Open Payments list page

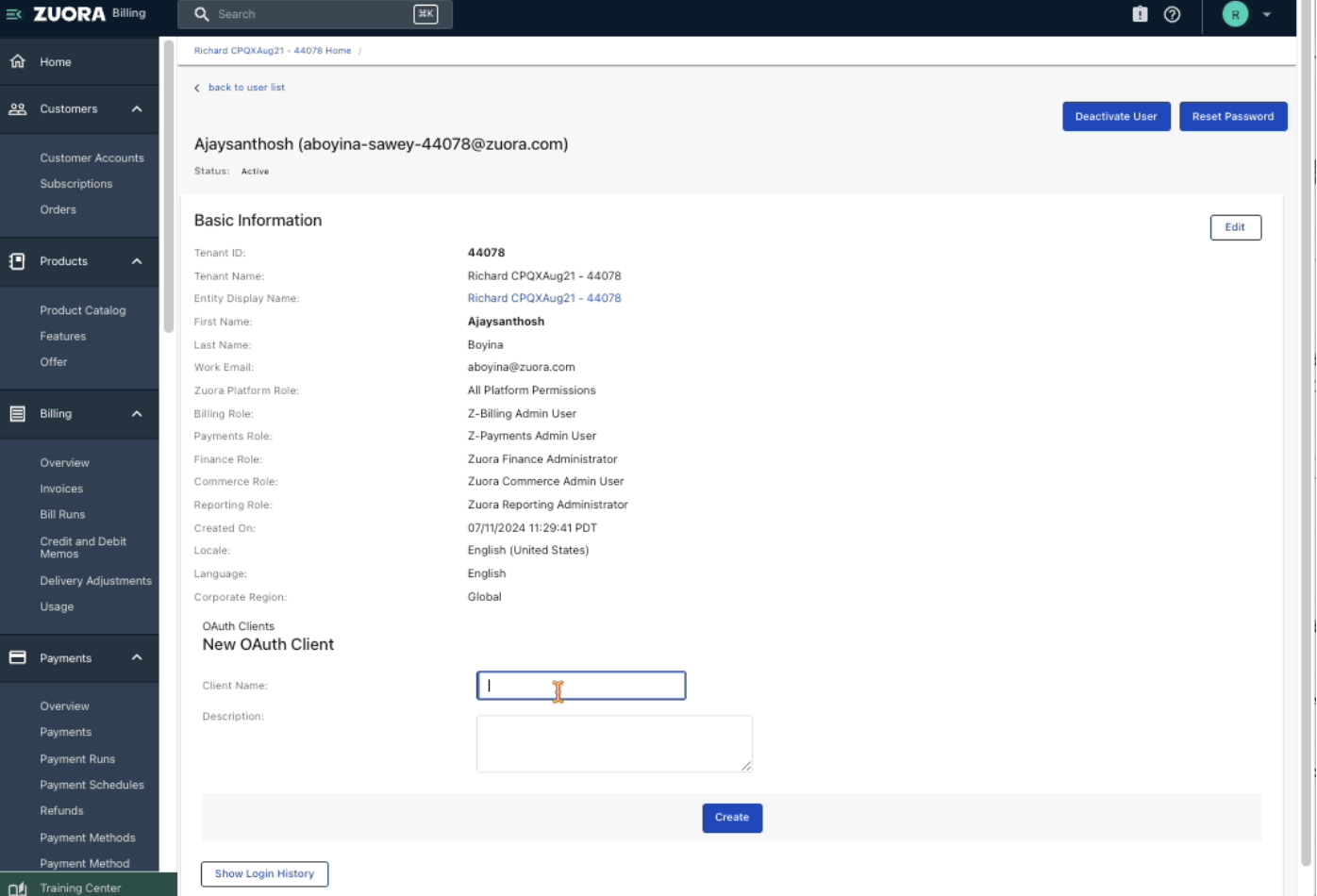coord(65,732)
